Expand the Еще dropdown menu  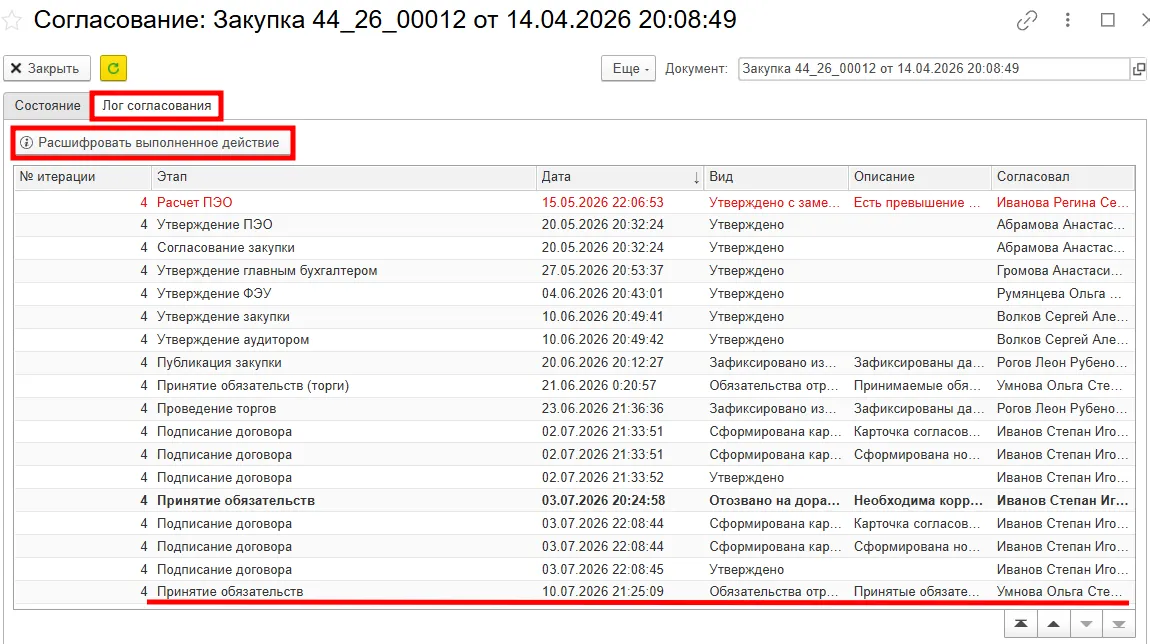pos(629,68)
